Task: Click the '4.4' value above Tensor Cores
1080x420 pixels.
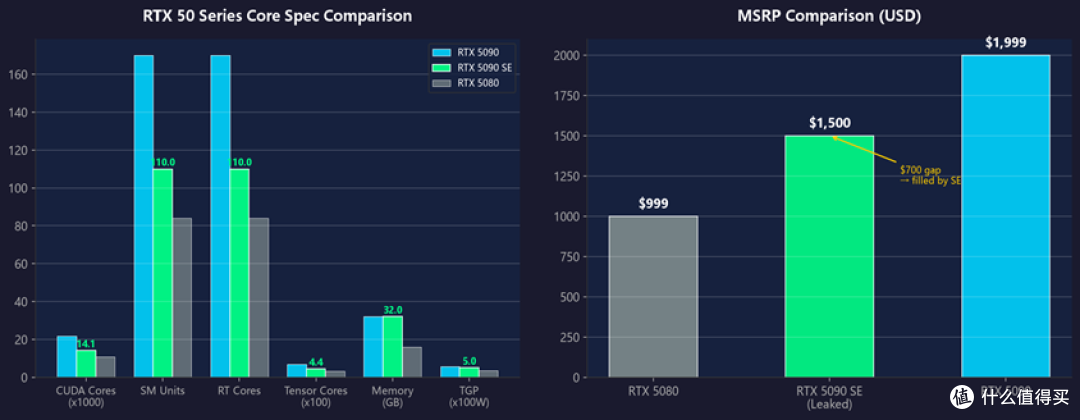Action: 316,362
